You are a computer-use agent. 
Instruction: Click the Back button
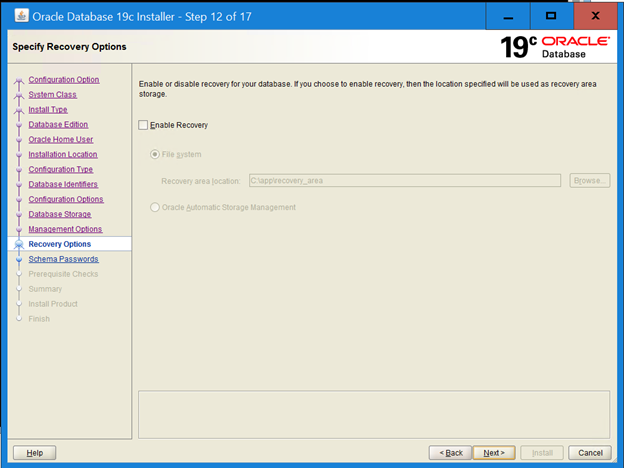(450, 453)
